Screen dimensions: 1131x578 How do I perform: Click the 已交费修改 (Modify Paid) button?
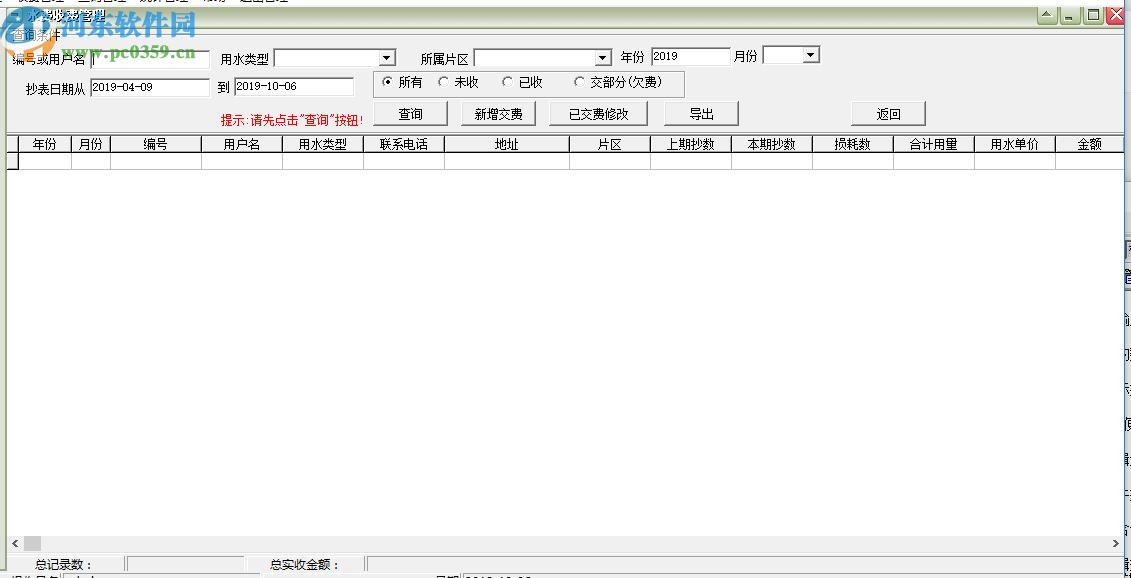(x=599, y=113)
